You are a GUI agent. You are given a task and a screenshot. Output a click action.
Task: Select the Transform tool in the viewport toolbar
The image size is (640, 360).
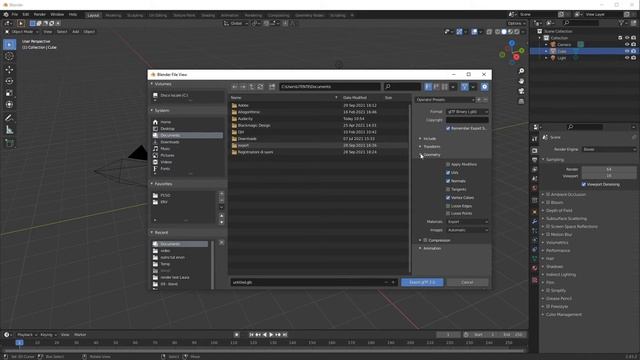[9, 104]
